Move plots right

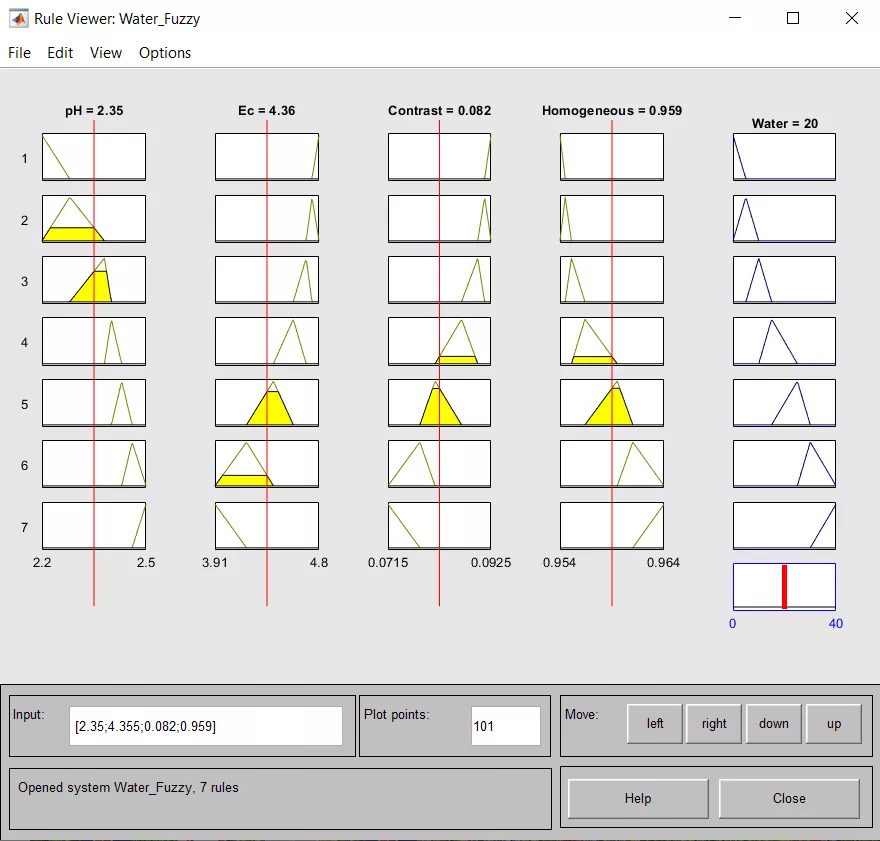714,724
